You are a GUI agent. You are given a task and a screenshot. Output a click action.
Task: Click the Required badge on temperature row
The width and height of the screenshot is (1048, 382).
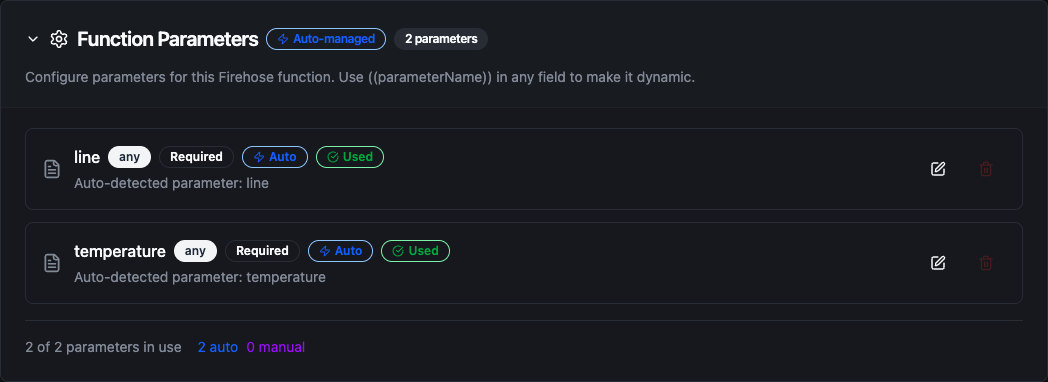coord(262,251)
